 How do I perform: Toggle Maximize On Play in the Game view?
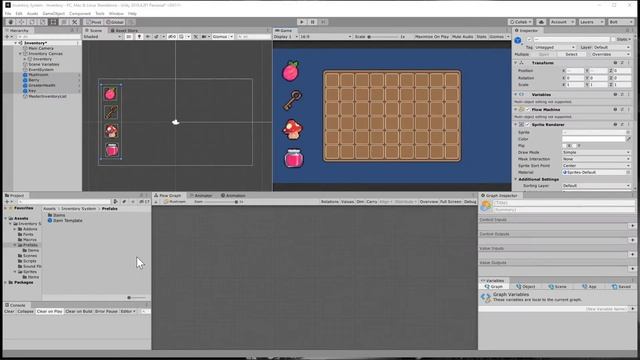(431, 37)
